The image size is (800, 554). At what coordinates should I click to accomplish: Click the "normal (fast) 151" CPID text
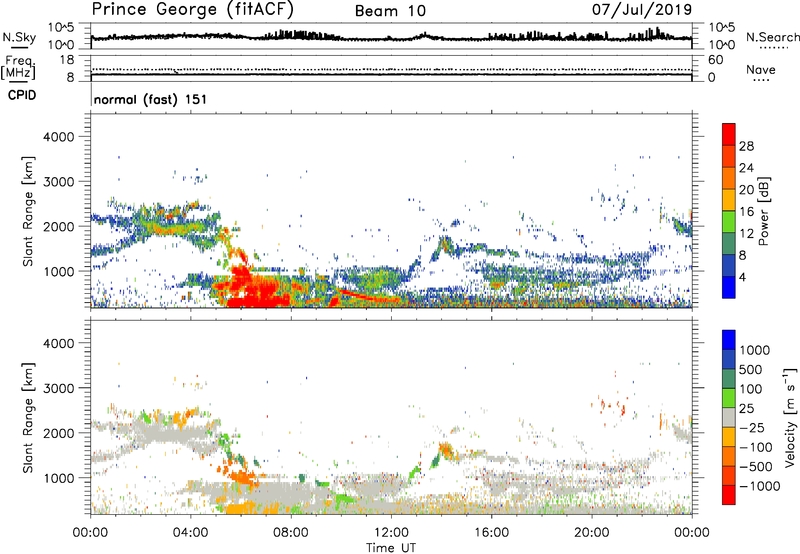pos(151,99)
